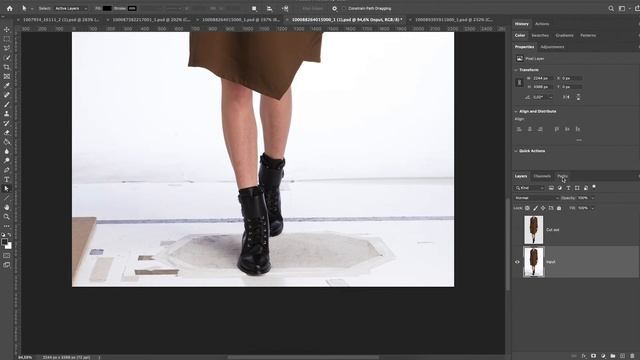Enable Constrain Path Dragging checkbox
The image size is (640, 360).
coord(344,8)
